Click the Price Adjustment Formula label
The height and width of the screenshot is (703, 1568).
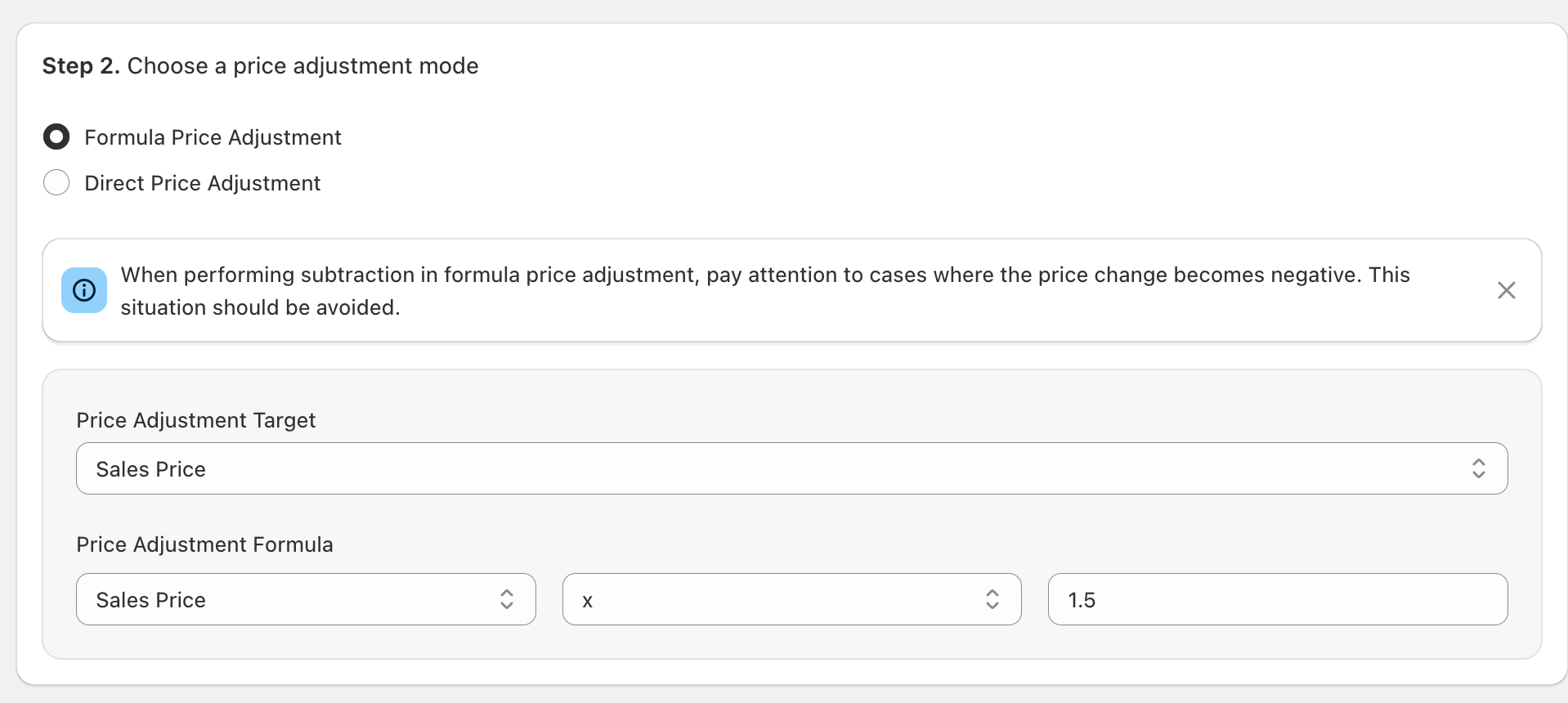tap(204, 544)
